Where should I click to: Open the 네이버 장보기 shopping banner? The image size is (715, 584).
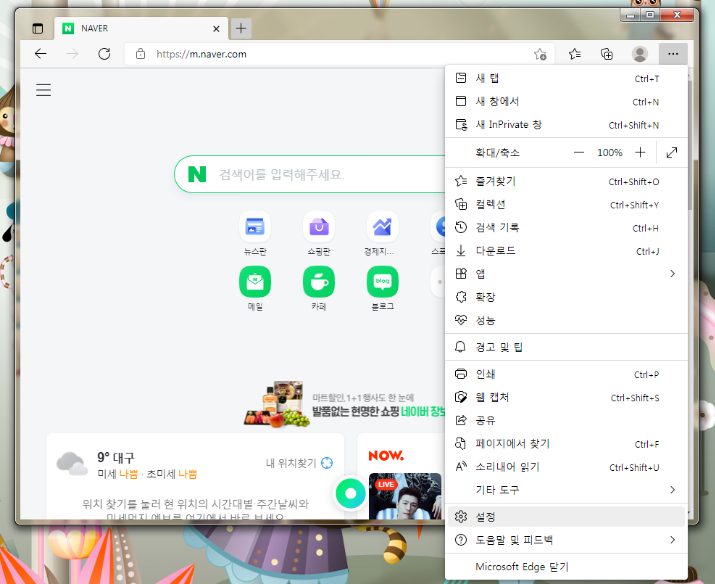coord(345,405)
